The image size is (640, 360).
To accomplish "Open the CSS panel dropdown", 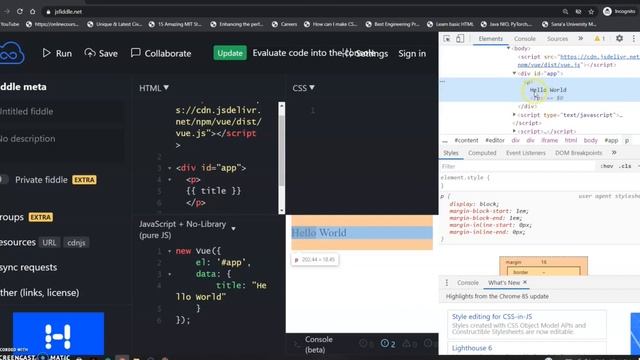I will tap(303, 88).
